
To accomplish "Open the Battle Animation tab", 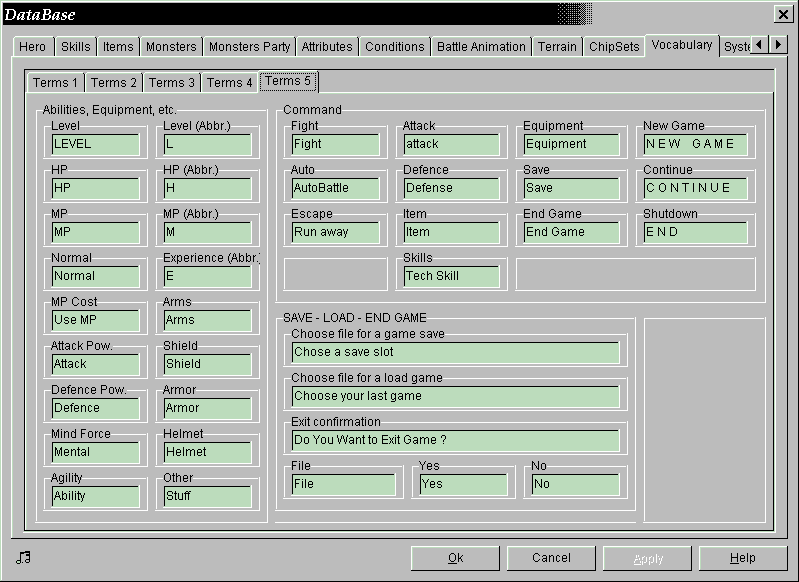I will pos(481,47).
